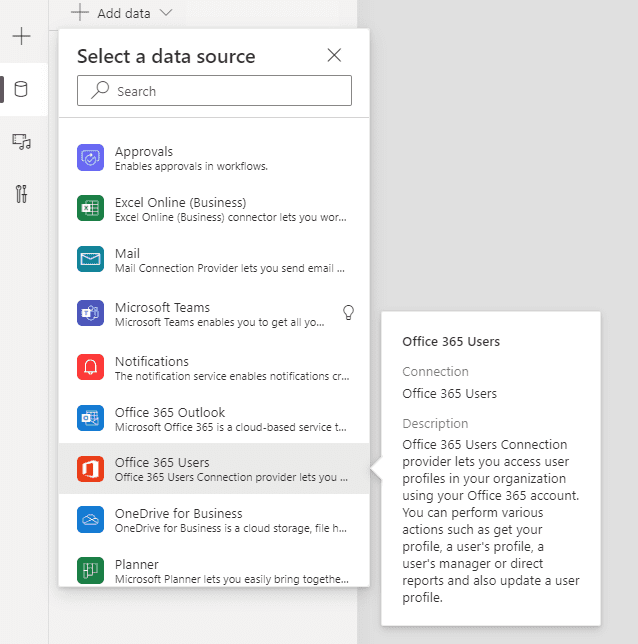Pick the Mail connector icon
The height and width of the screenshot is (644, 638).
click(x=90, y=259)
